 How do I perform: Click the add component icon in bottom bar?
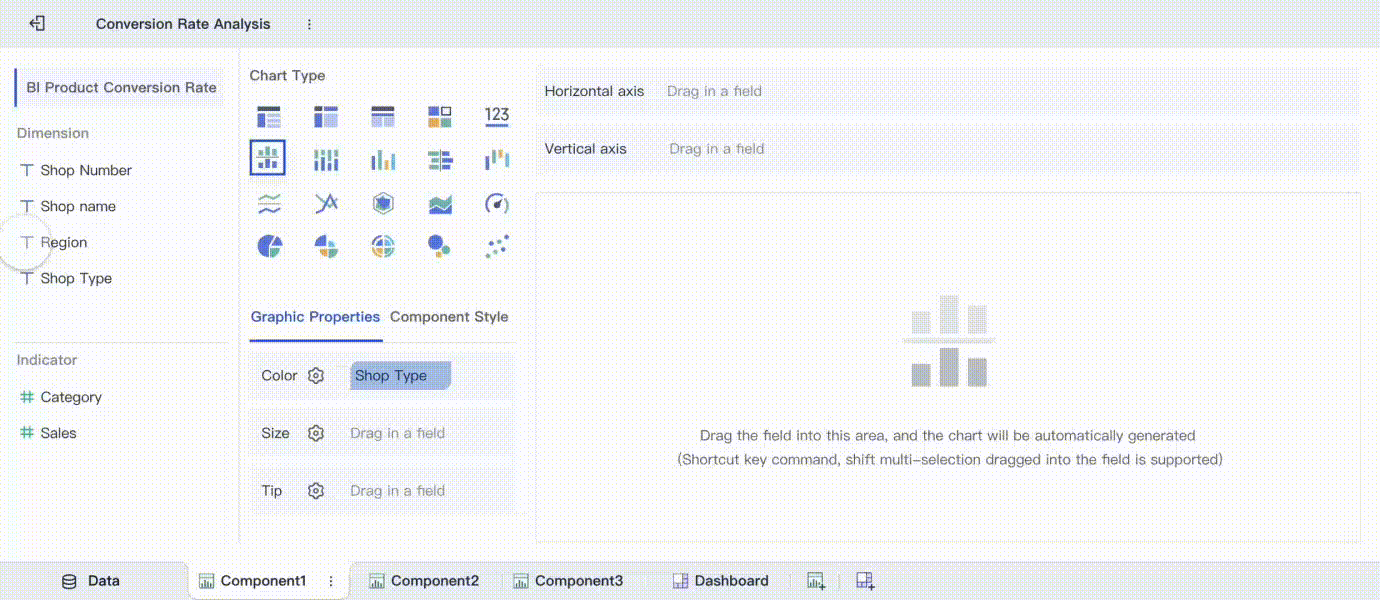[816, 581]
